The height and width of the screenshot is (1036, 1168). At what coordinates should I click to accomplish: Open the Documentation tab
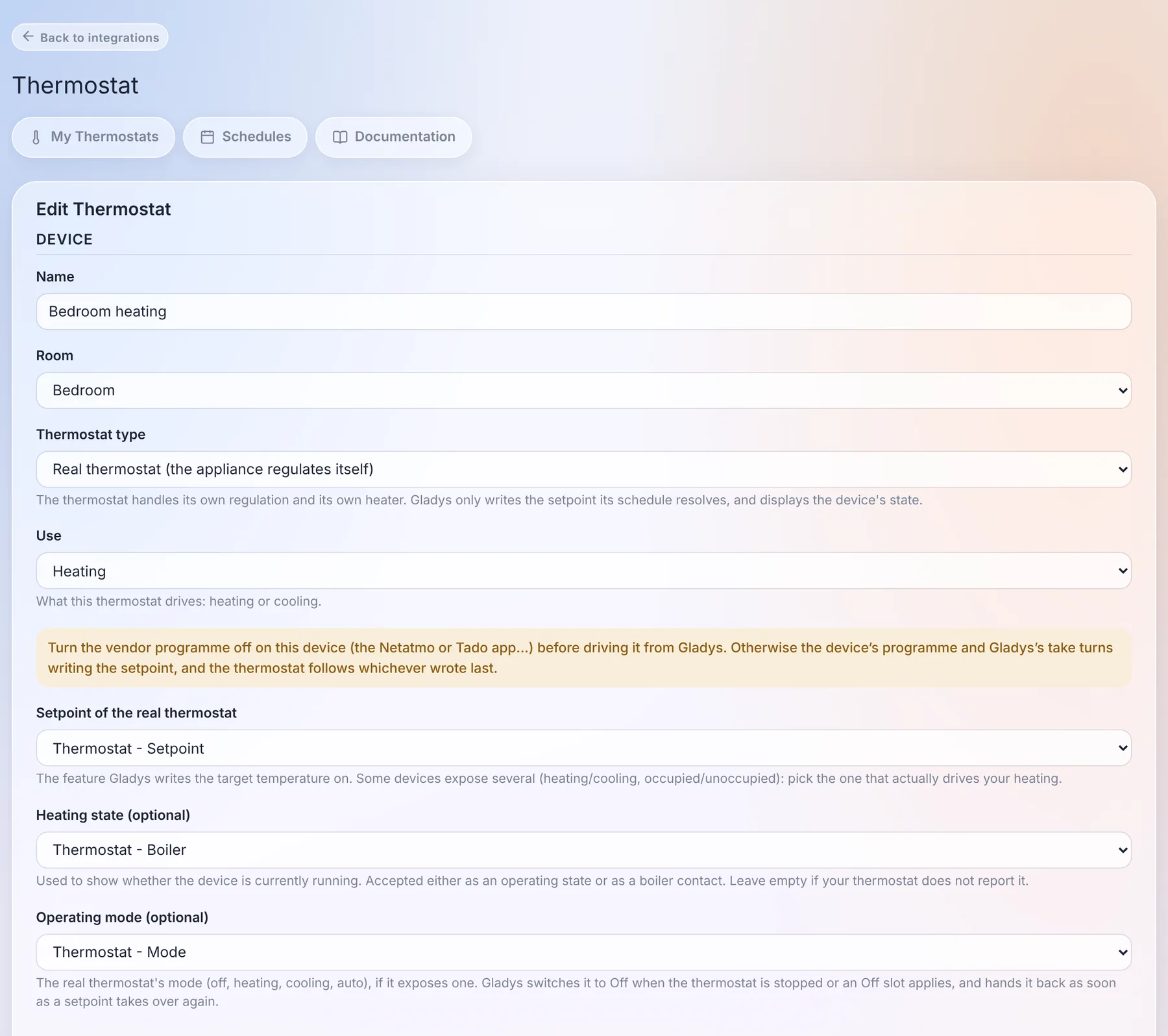pos(394,137)
